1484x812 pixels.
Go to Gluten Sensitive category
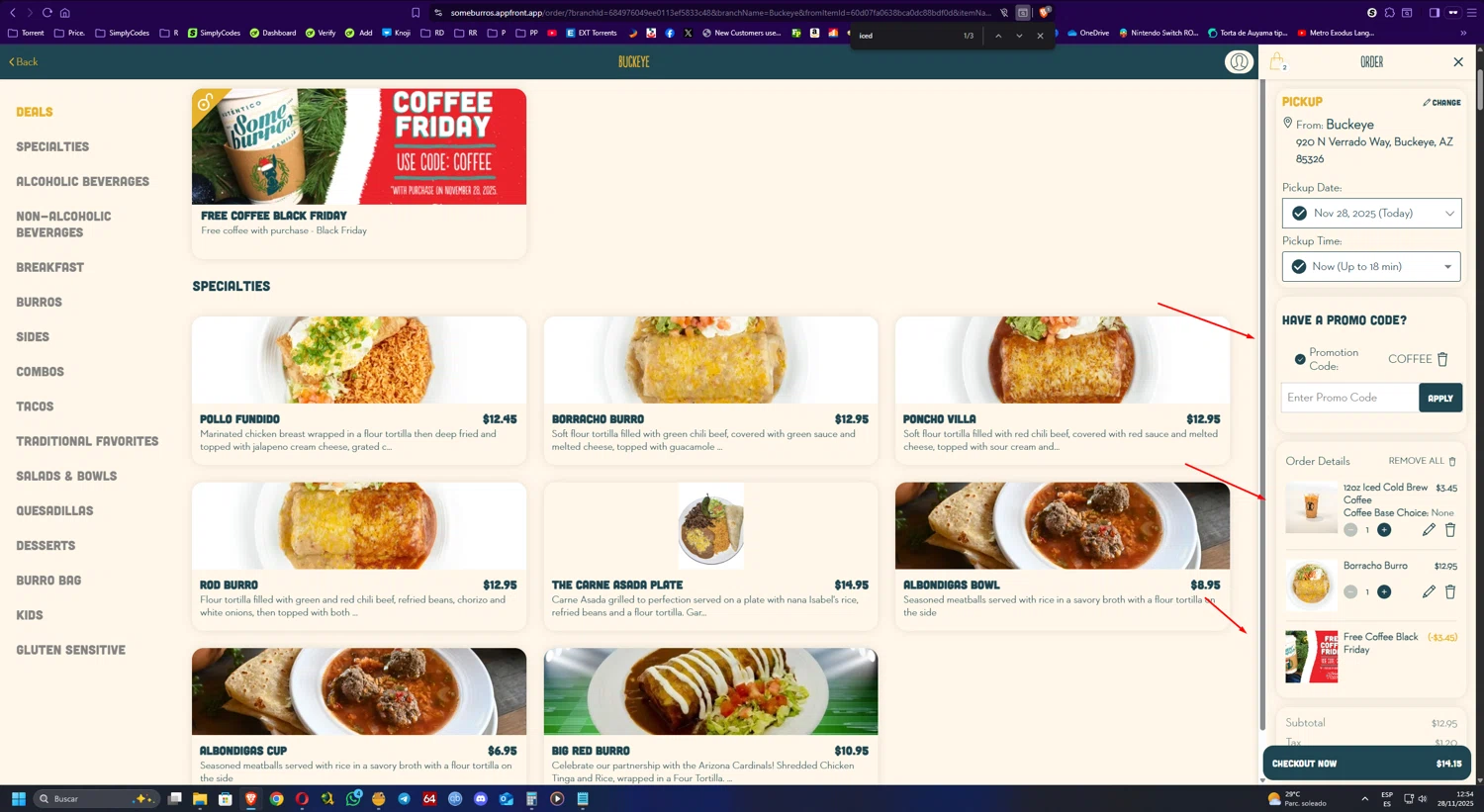pyautogui.click(x=70, y=650)
